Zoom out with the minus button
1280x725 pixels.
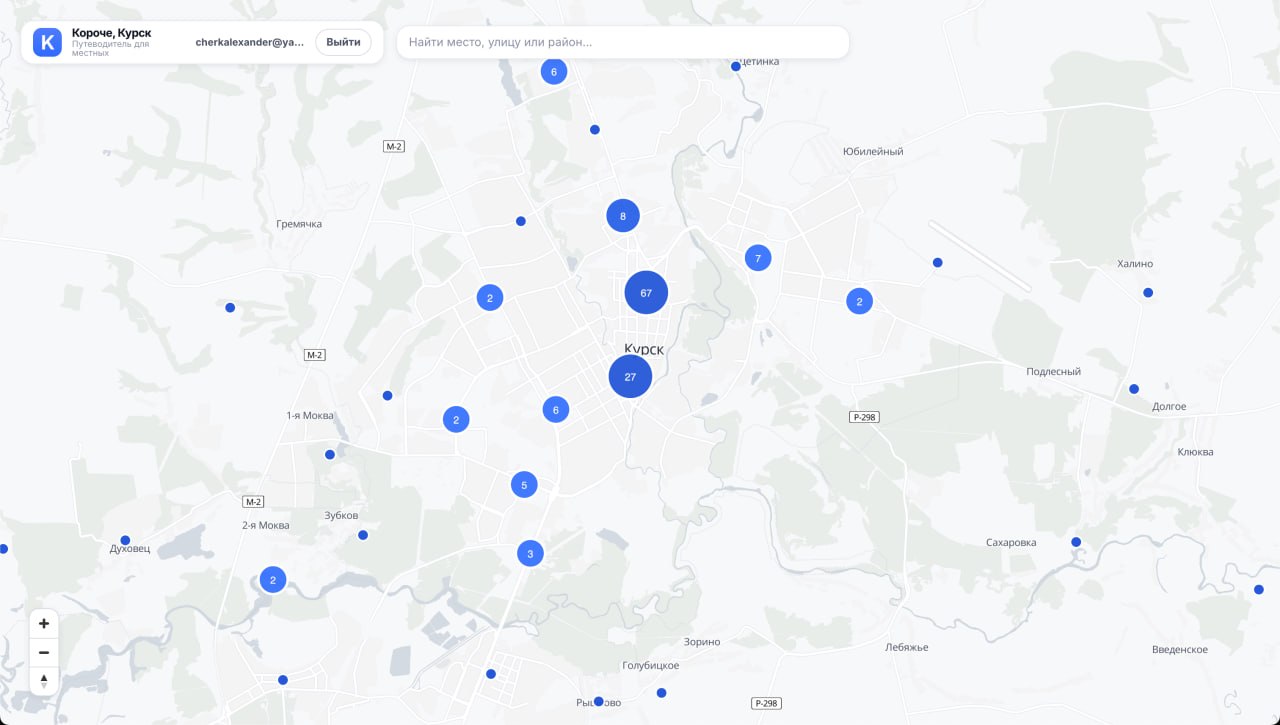coord(44,653)
